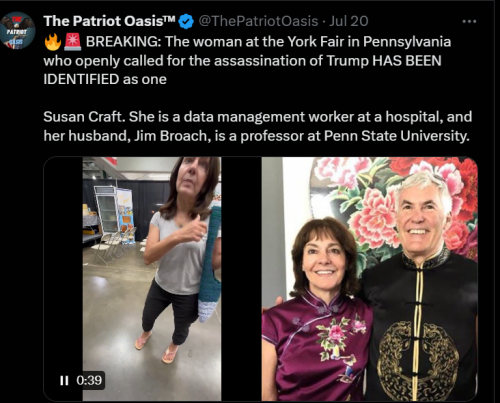Open the Jul 20 post date link
The width and height of the screenshot is (500, 403).
(x=349, y=21)
